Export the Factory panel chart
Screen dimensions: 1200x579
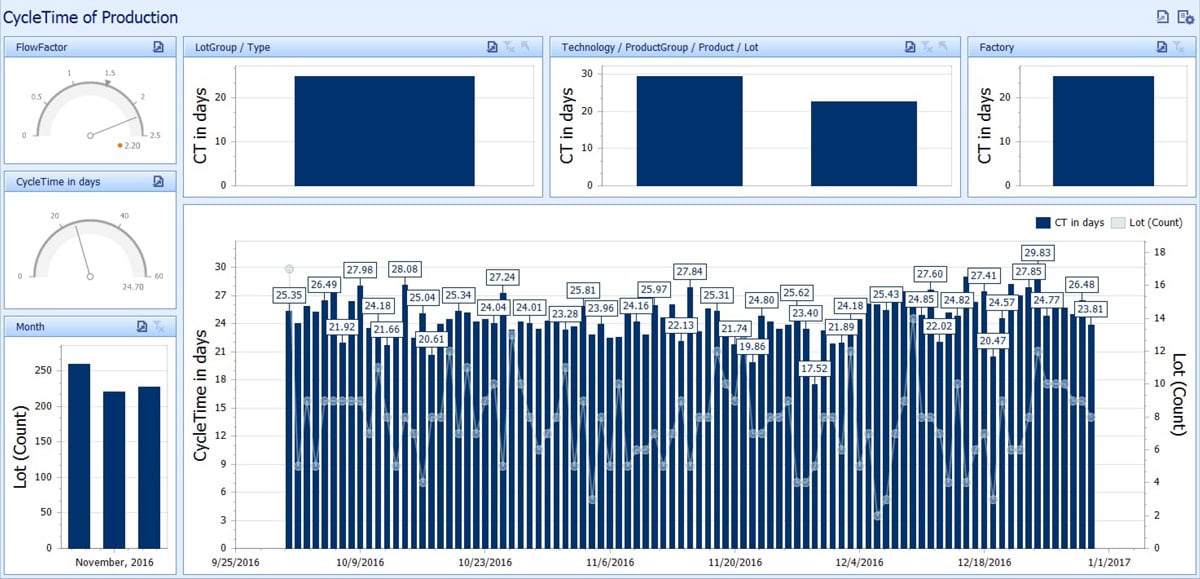[1161, 46]
